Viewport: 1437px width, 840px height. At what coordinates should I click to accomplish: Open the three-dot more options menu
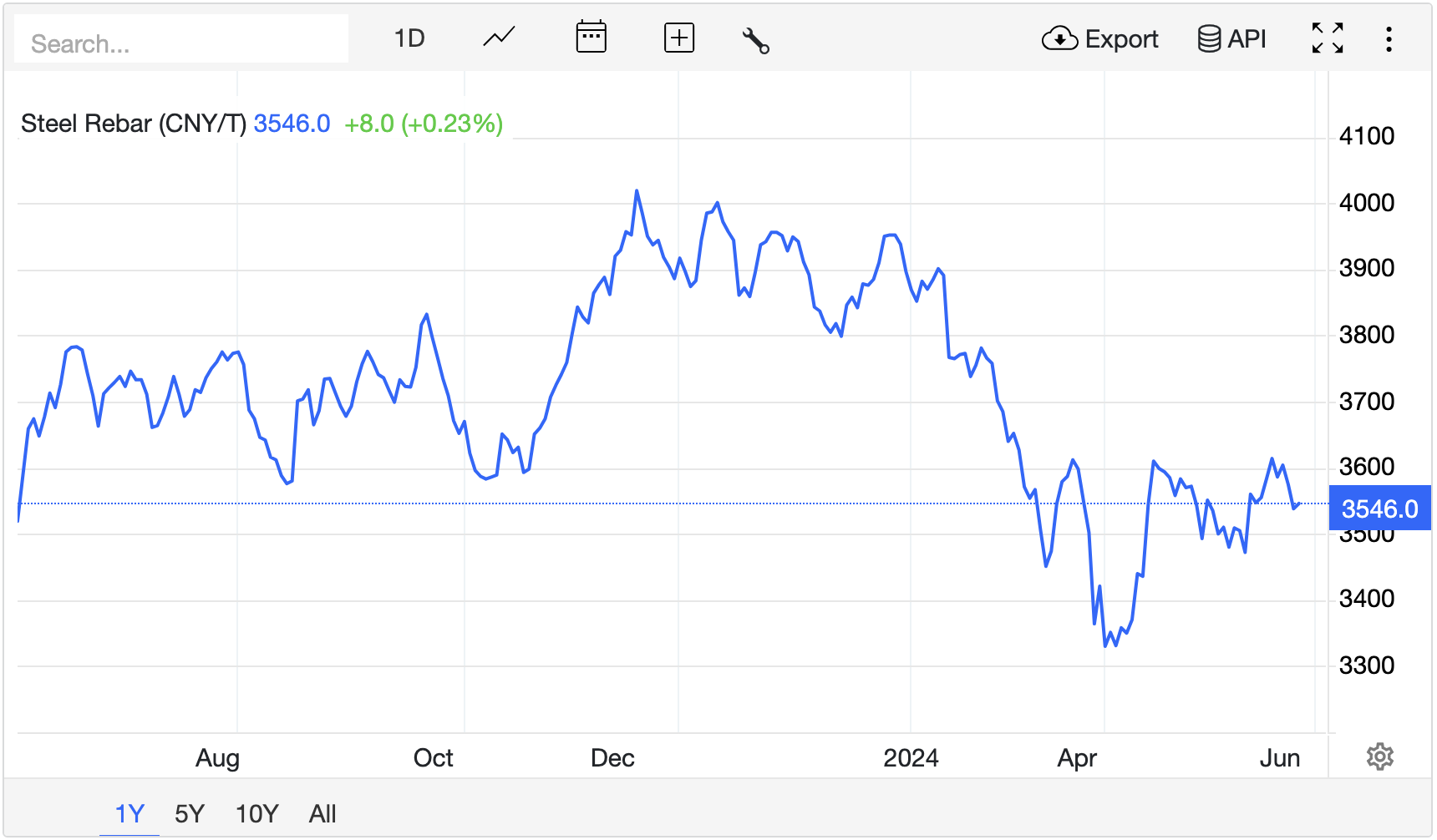pos(1389,39)
